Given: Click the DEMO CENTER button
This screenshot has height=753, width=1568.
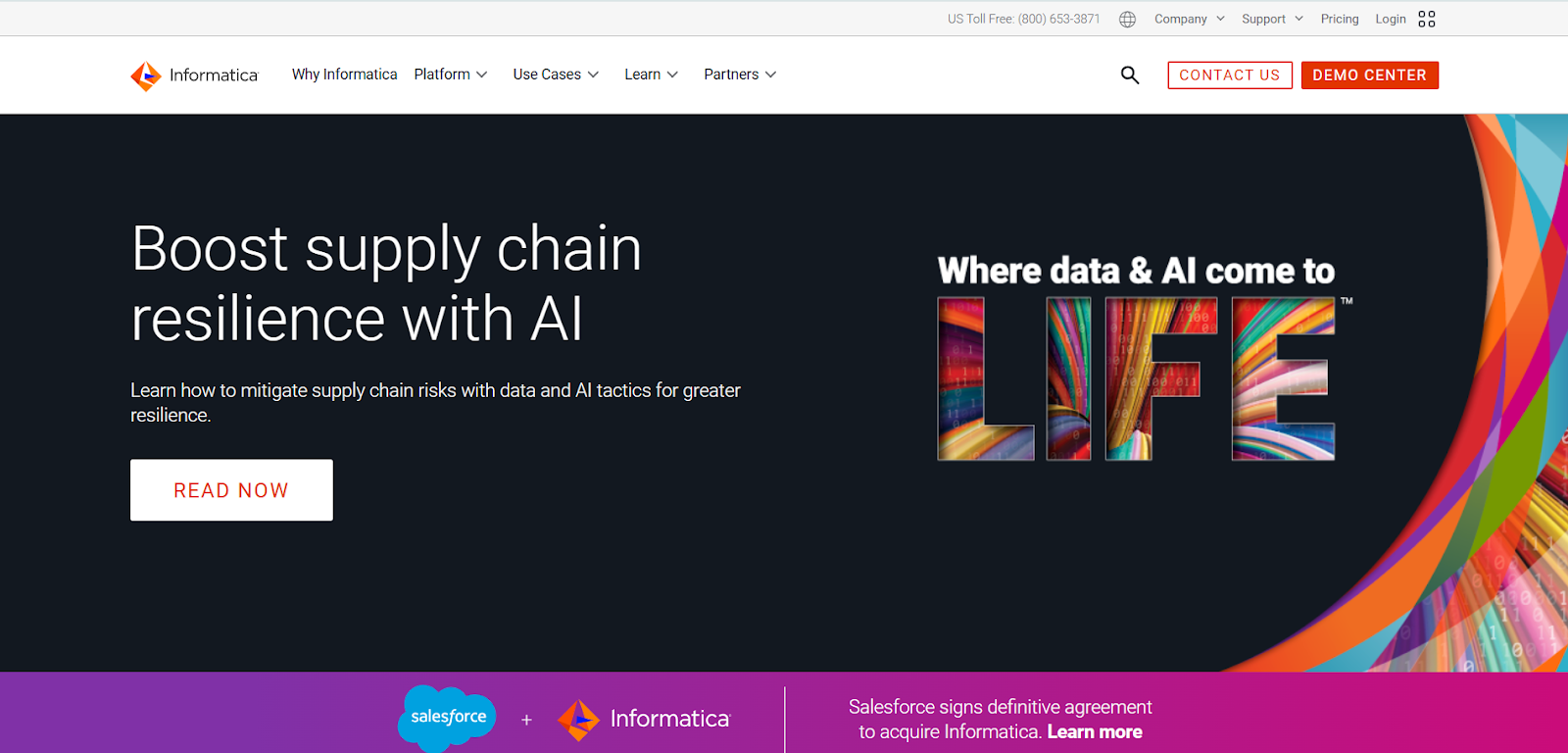Looking at the screenshot, I should coord(1369,75).
